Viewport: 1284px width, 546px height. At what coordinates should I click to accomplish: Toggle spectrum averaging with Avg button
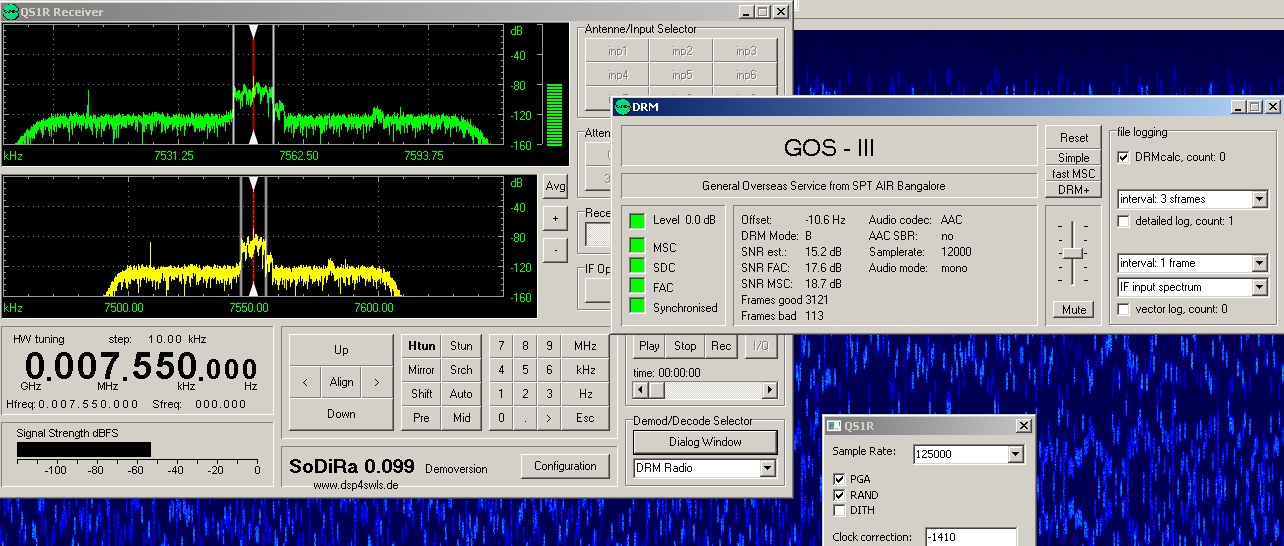[x=555, y=186]
